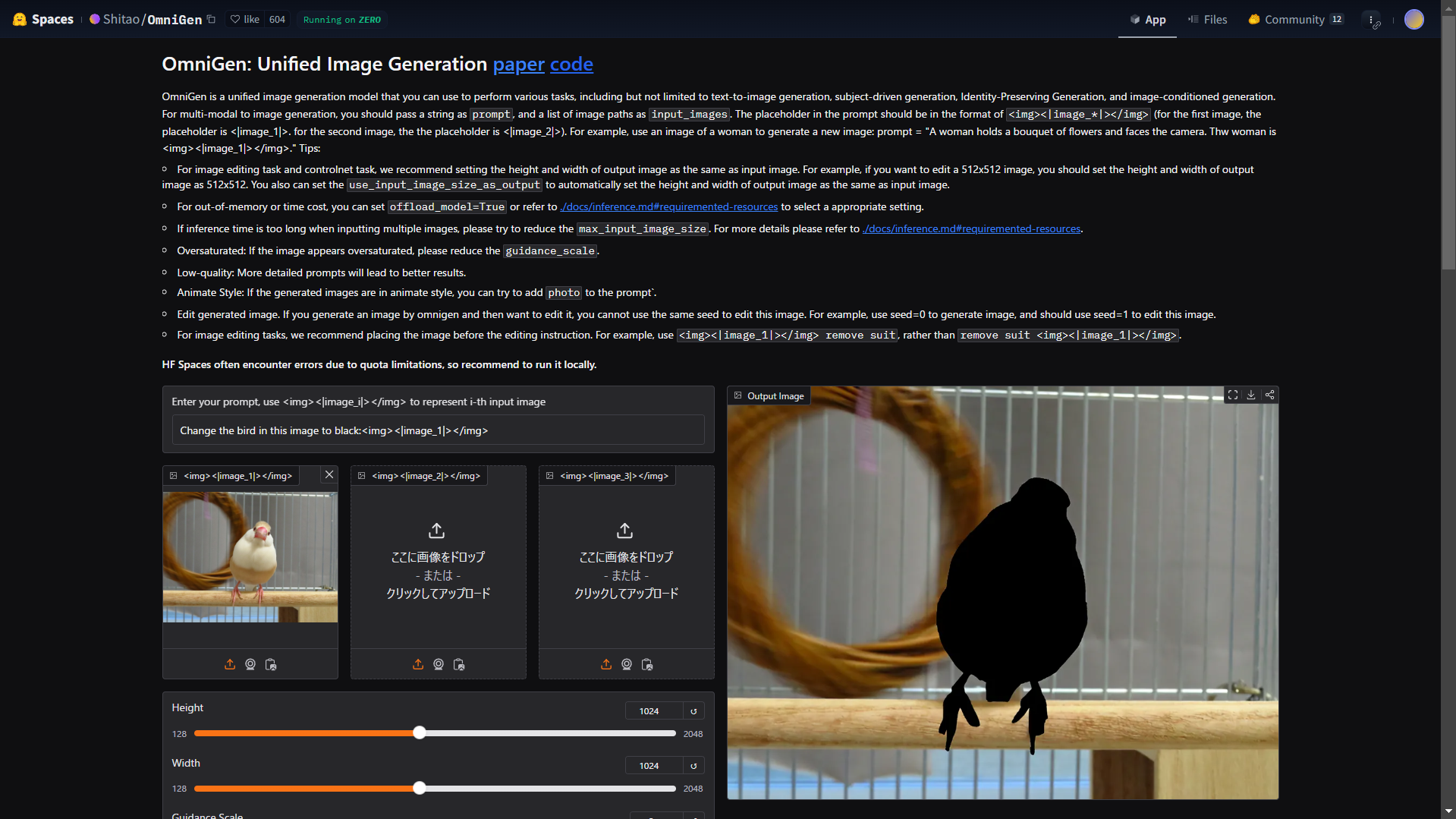This screenshot has height=819, width=1456.
Task: Switch to the Files tab
Action: click(1207, 20)
